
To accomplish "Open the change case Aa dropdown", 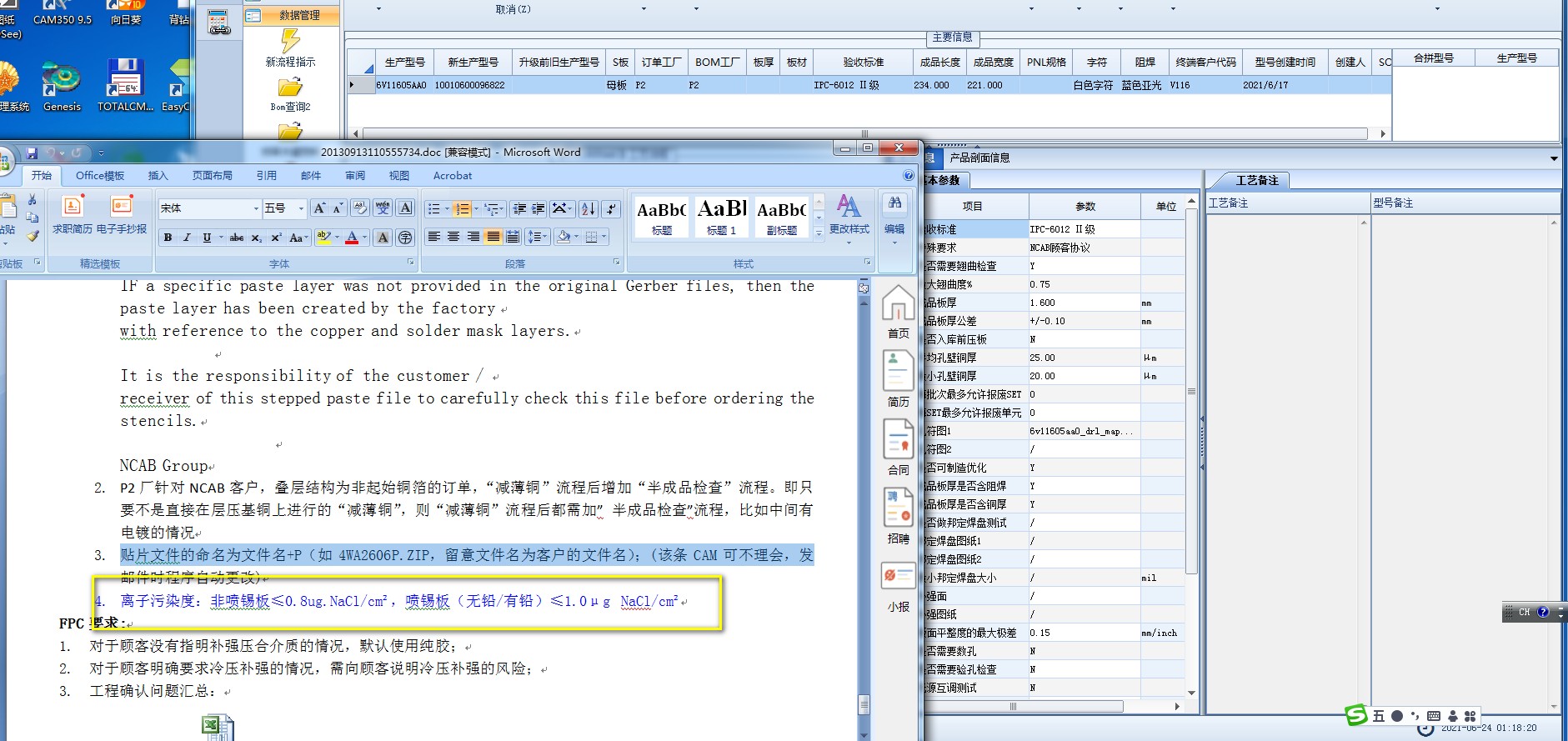I will click(298, 238).
